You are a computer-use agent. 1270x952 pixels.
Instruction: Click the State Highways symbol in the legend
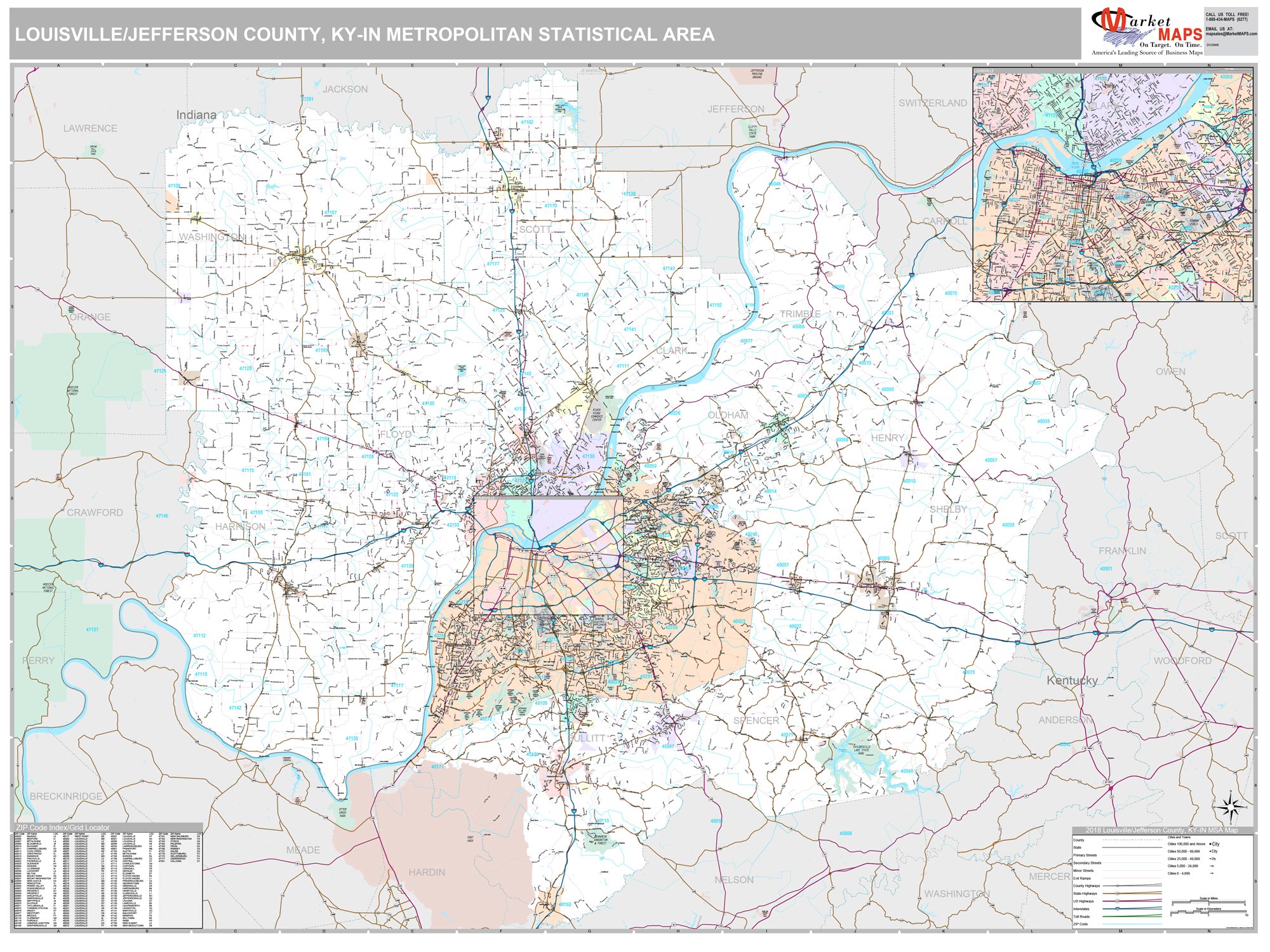(1118, 893)
